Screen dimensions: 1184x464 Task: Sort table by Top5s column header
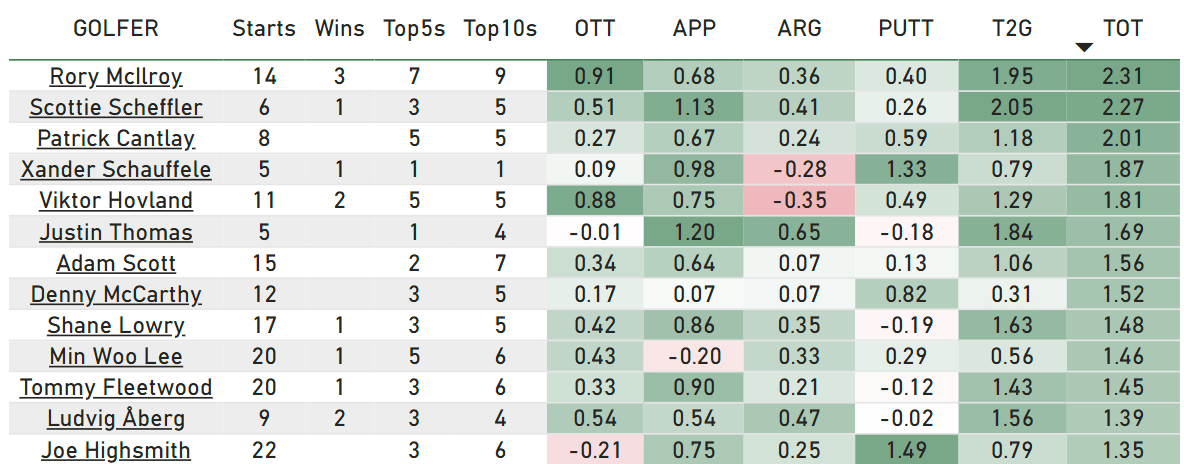coord(414,29)
